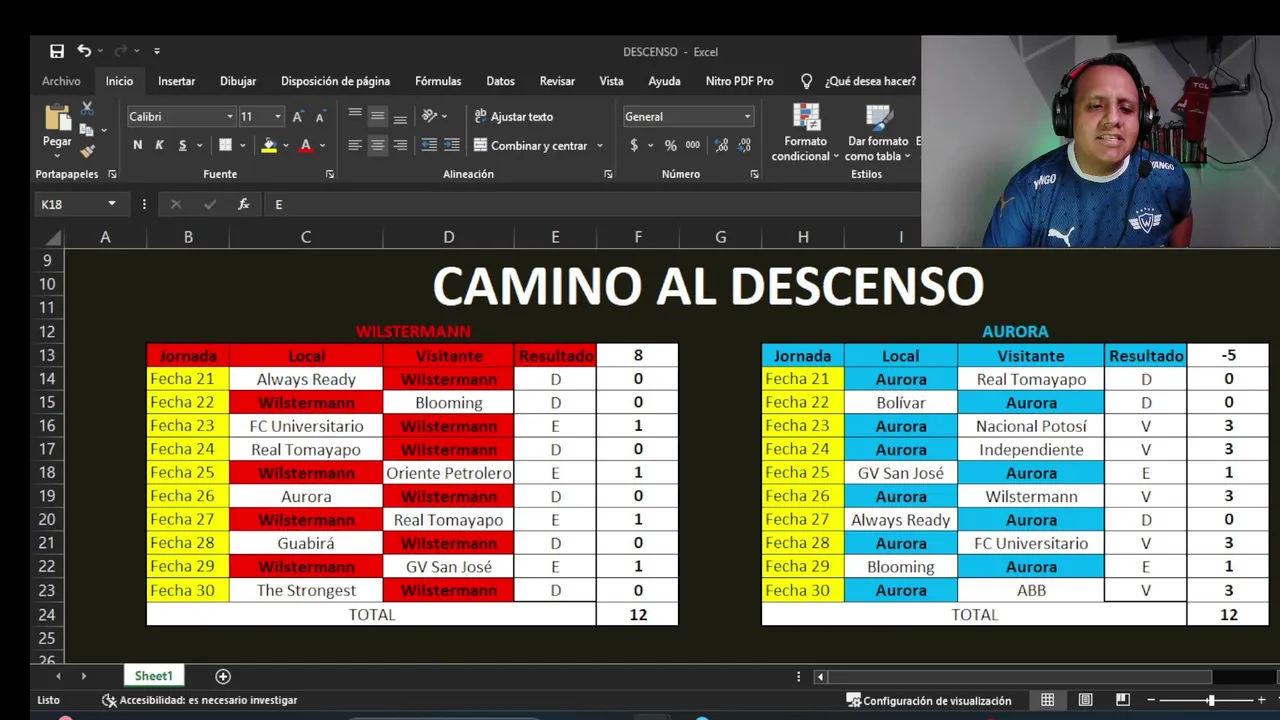Toggle center horizontal alignment
This screenshot has width=1280, height=720.
(377, 145)
